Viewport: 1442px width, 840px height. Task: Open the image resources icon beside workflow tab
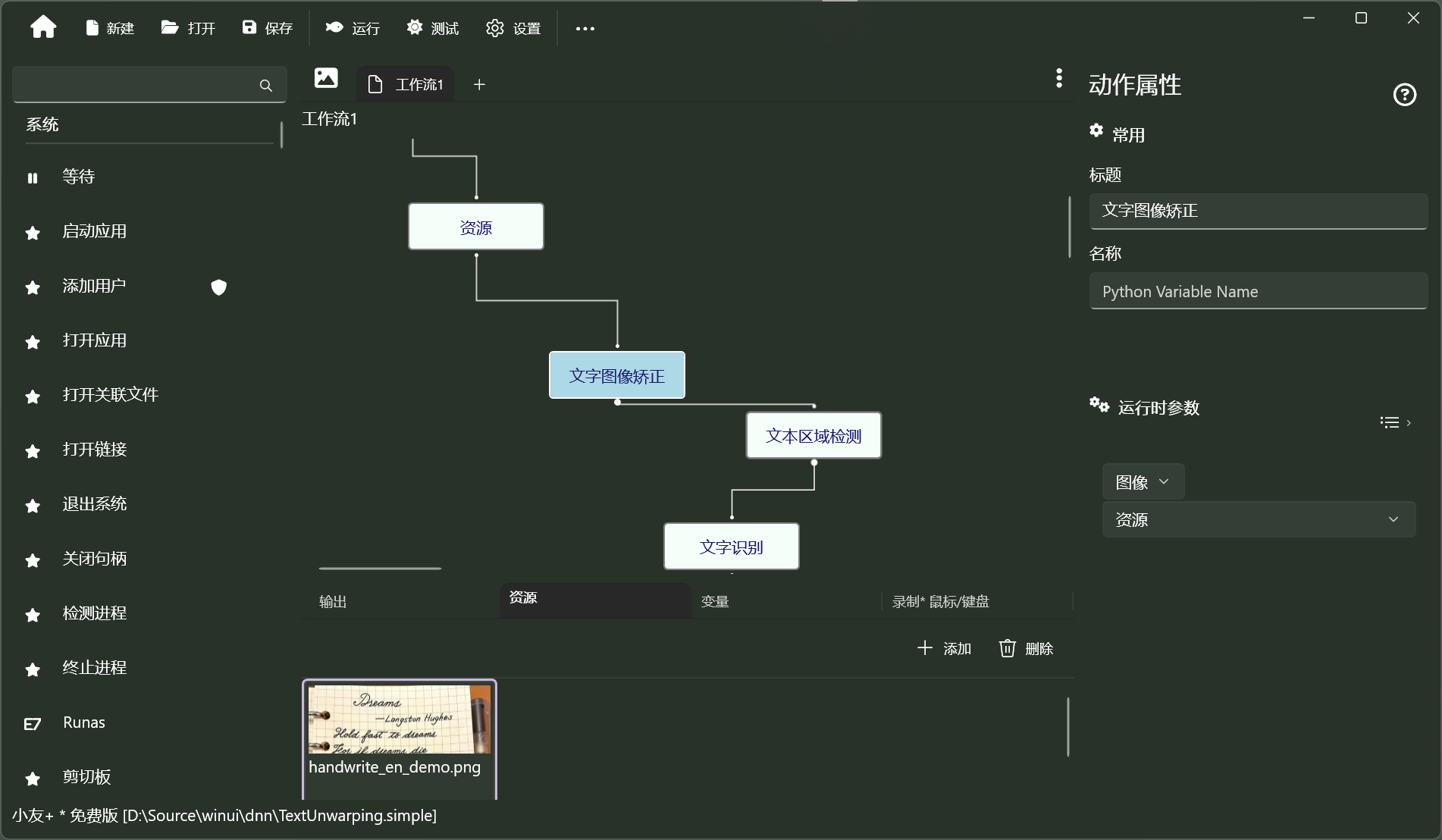click(x=325, y=78)
